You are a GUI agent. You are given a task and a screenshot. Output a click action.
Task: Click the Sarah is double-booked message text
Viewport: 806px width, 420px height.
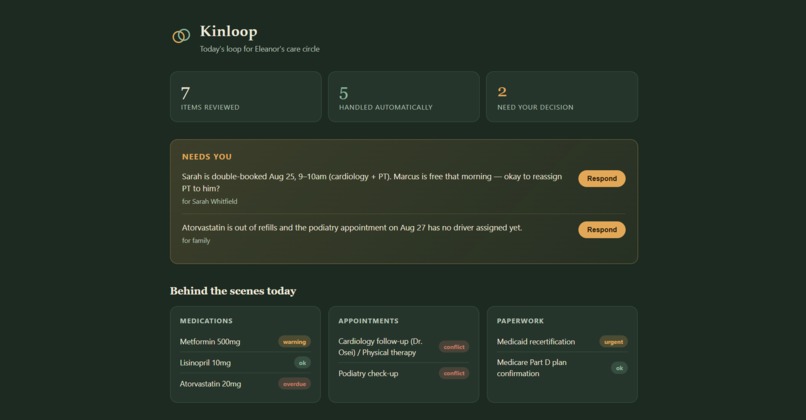(x=372, y=182)
